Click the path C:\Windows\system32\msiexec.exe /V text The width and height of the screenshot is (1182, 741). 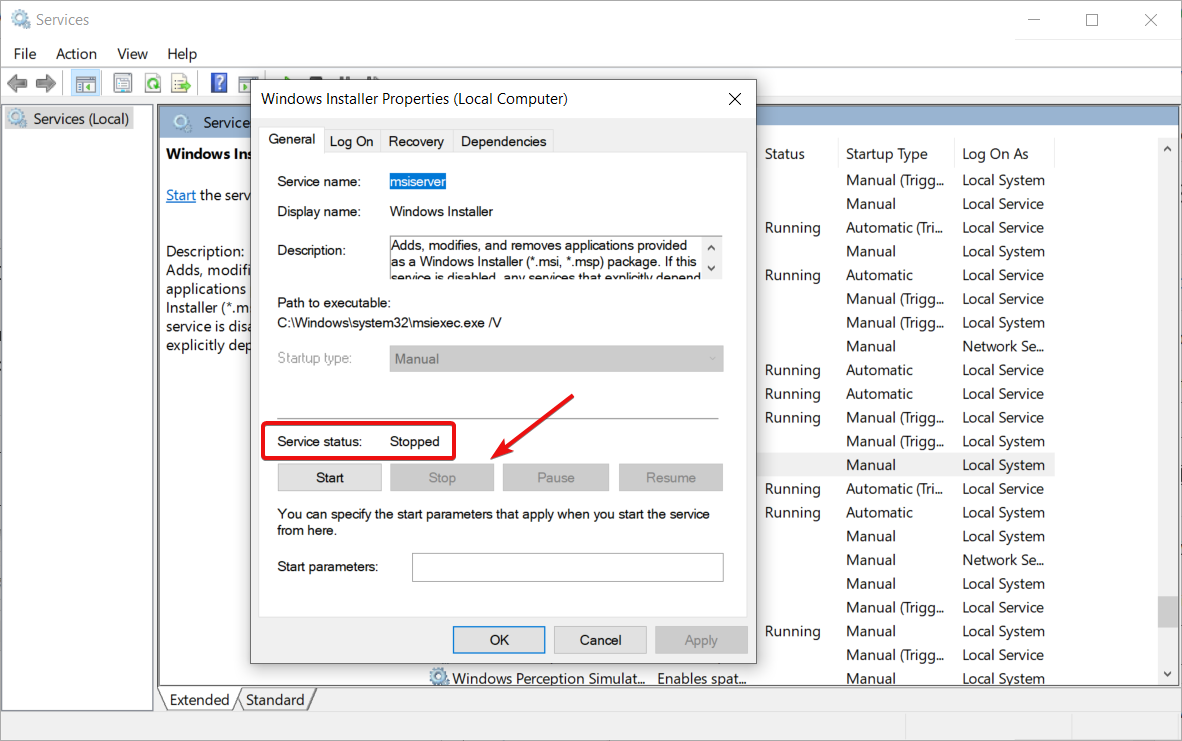(x=389, y=323)
